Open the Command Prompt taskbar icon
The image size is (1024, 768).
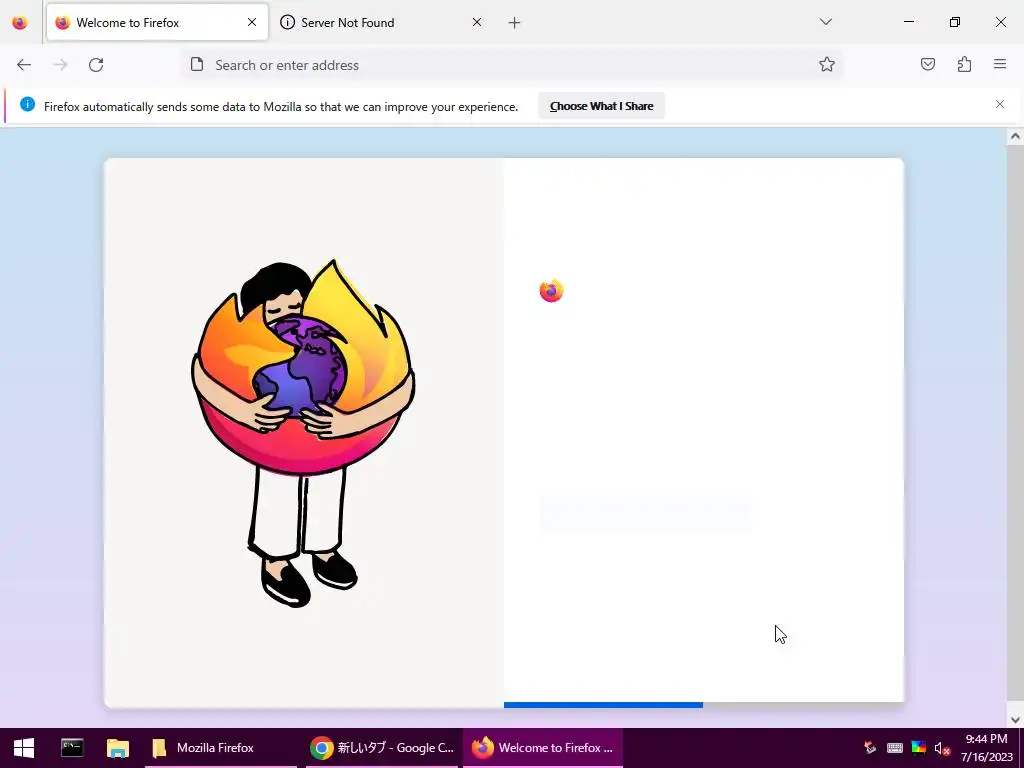[72, 748]
